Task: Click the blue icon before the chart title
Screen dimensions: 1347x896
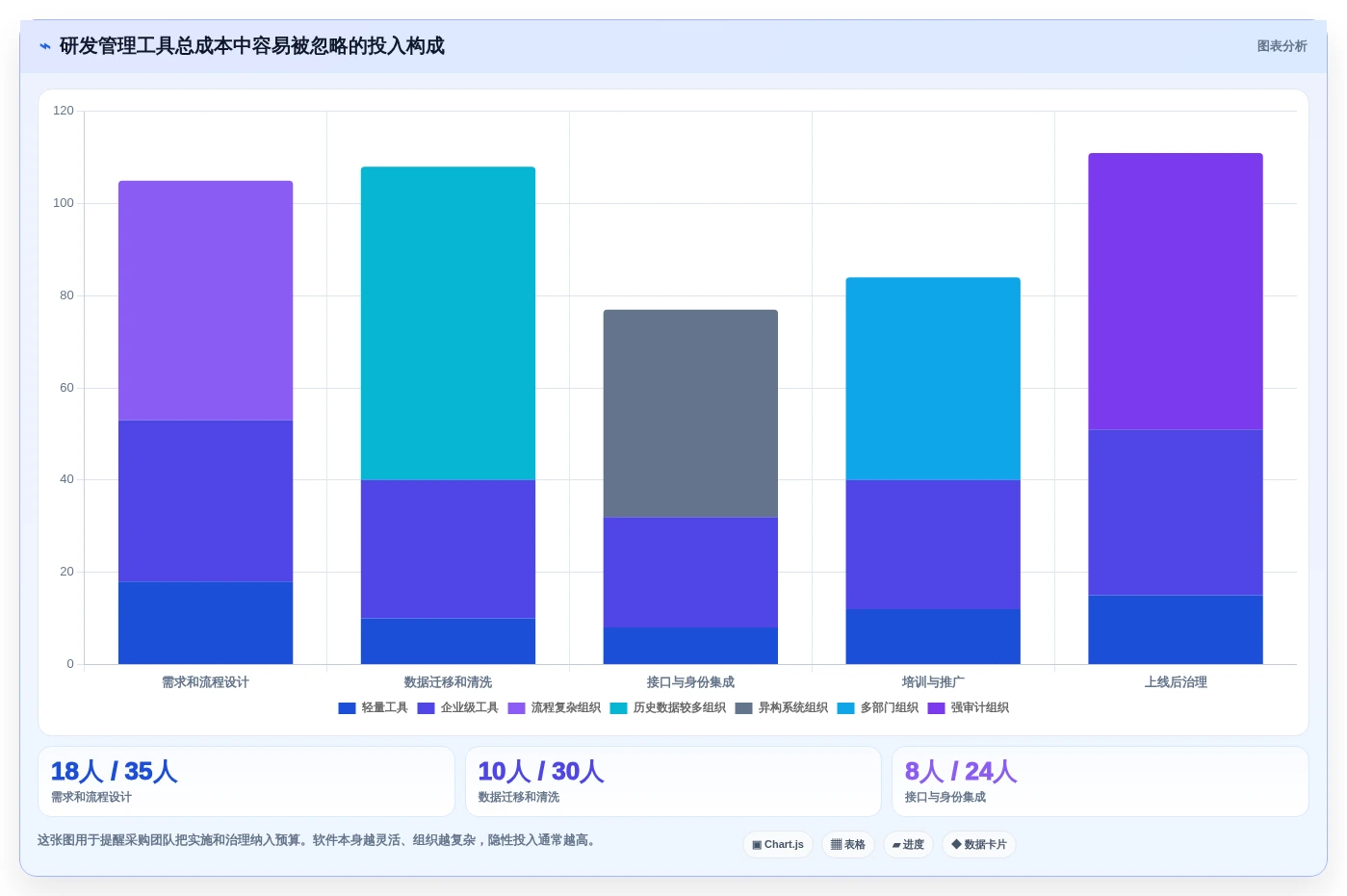Action: 44,46
